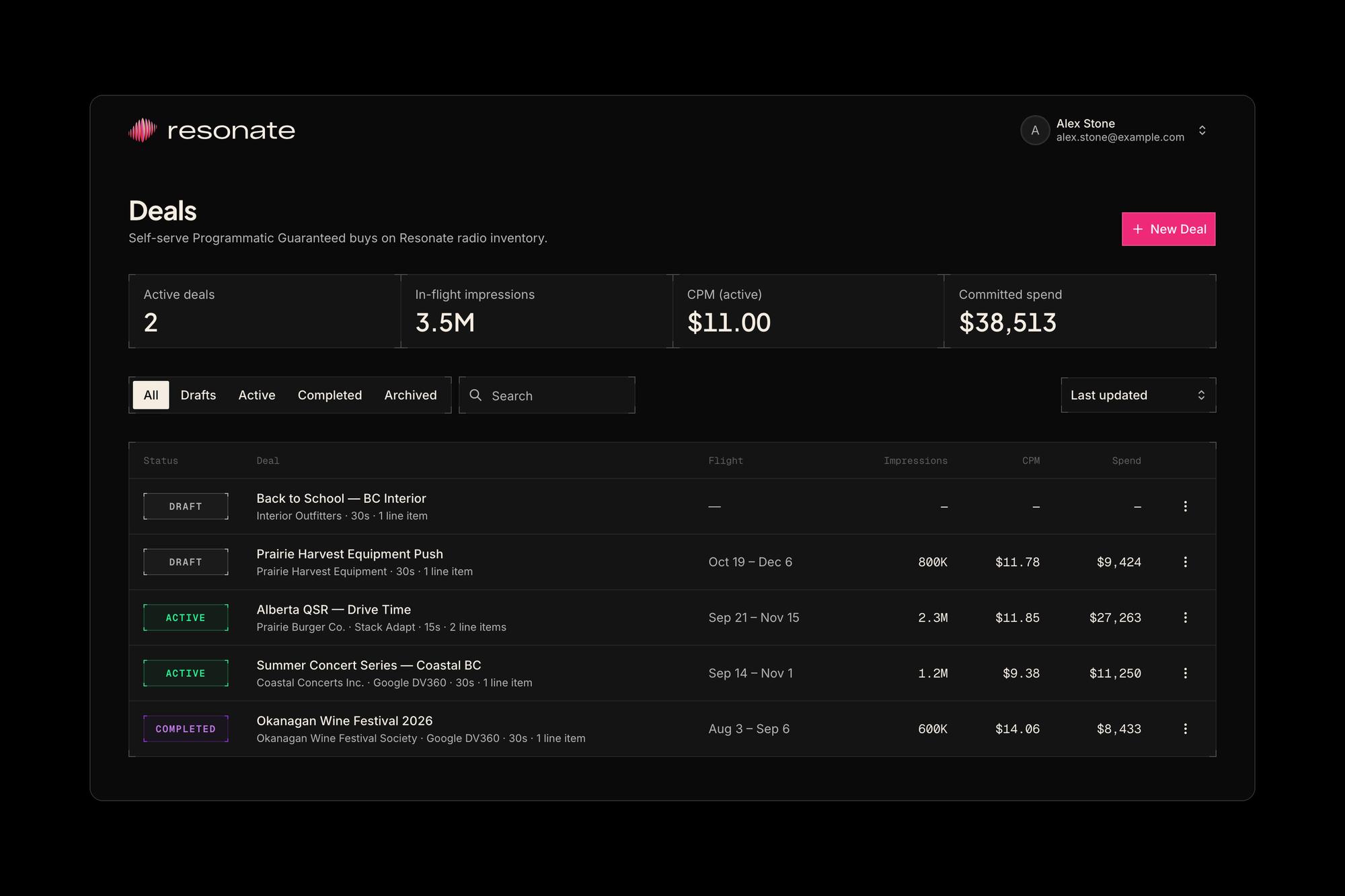Click the search magnifier icon
The height and width of the screenshot is (896, 1345).
[x=475, y=395]
